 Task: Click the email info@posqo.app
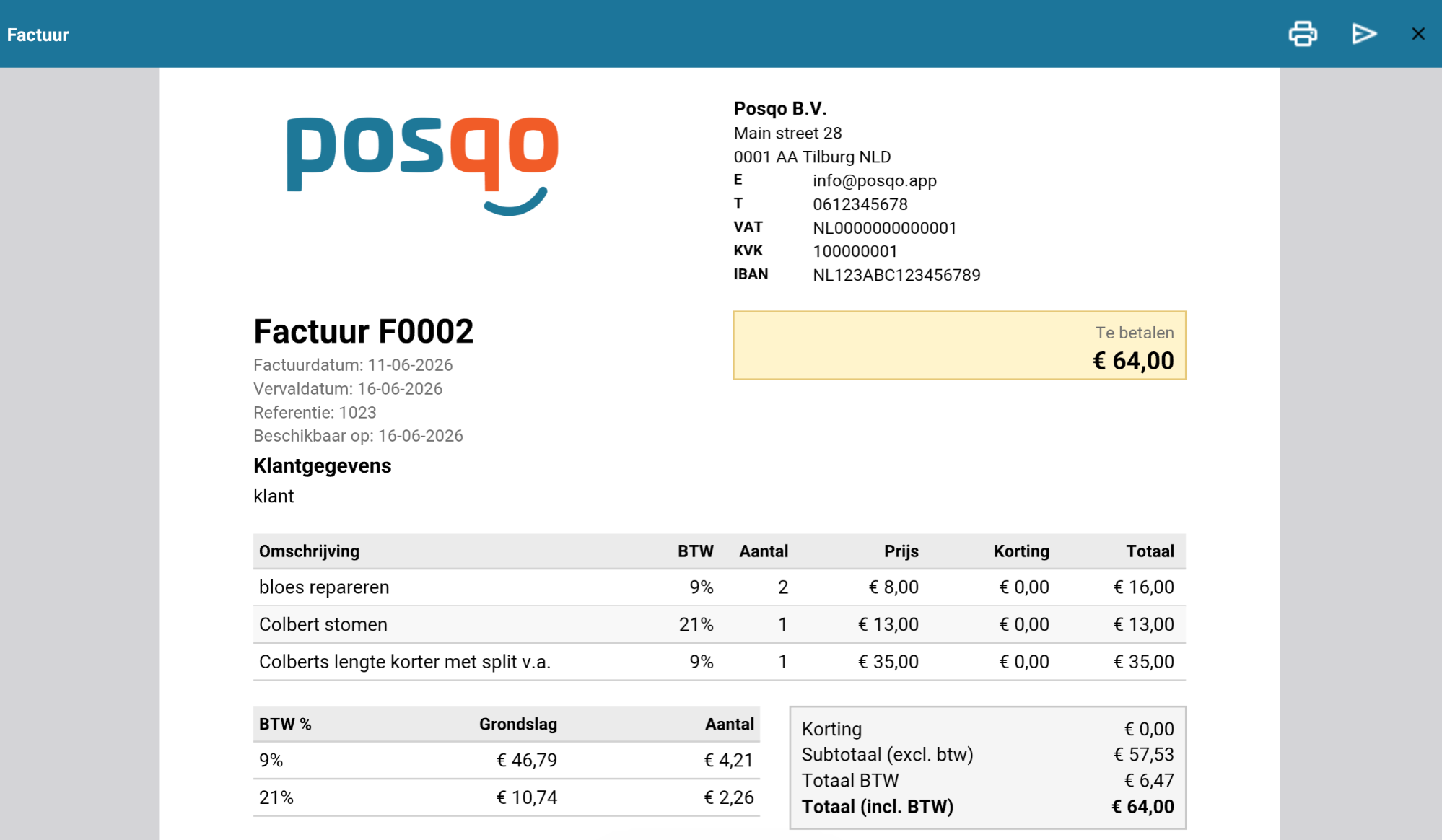(x=875, y=180)
